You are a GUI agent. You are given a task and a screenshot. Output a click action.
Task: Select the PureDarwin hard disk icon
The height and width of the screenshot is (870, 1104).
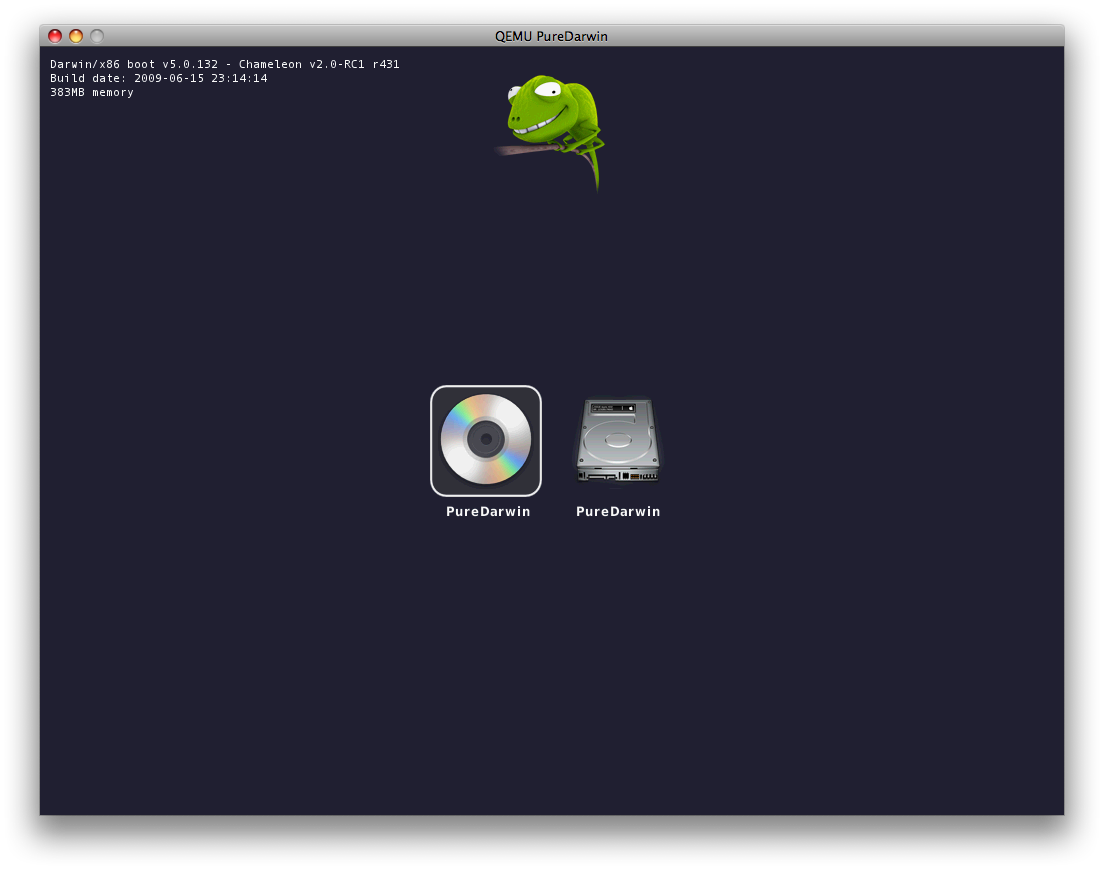[x=617, y=441]
